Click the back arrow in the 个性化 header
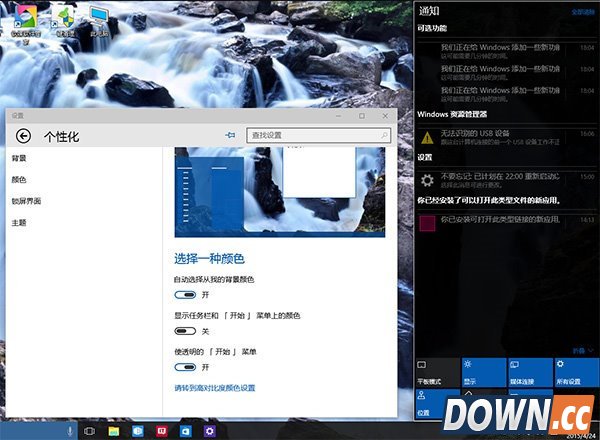 [23, 136]
